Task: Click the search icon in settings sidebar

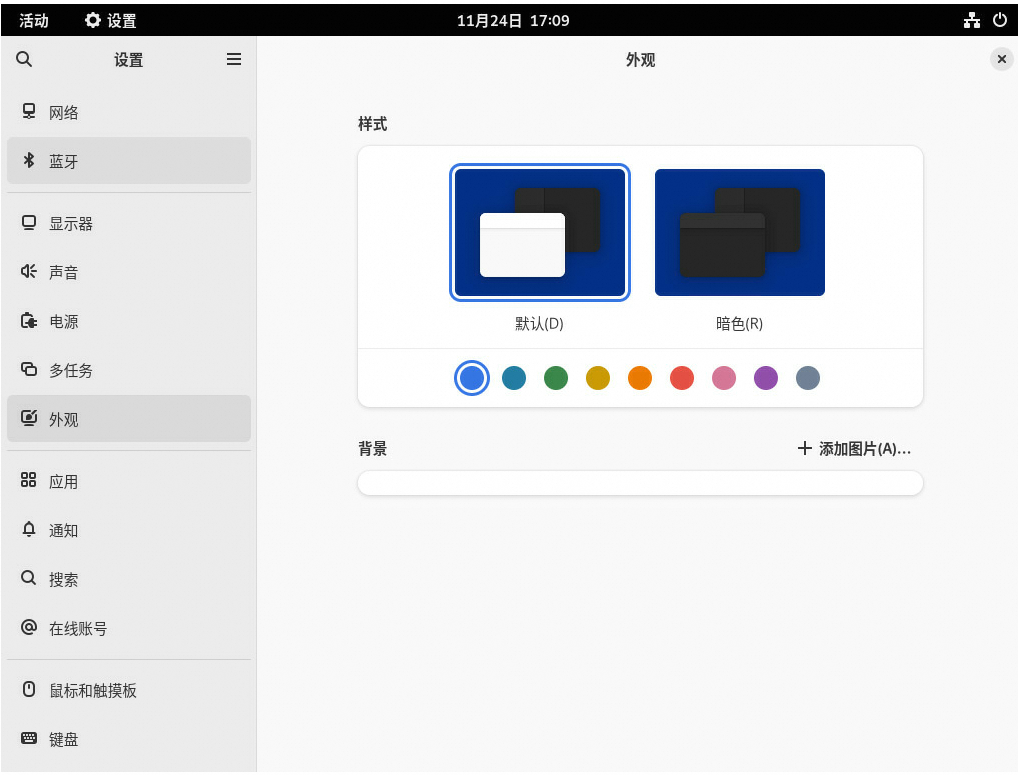Action: (x=24, y=60)
